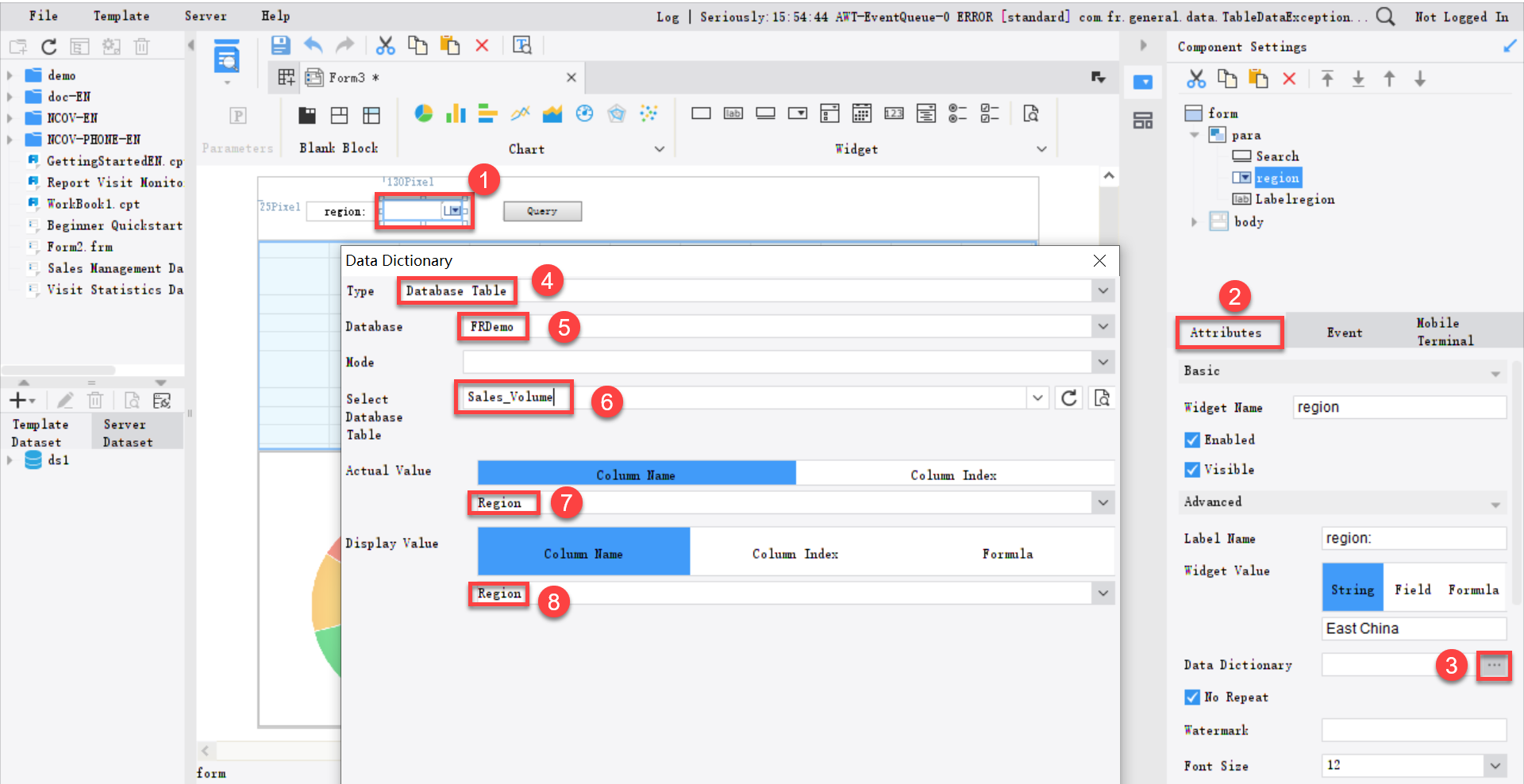Screen dimensions: 1524x784
Task: Move component to top in Component Settings
Action: [x=1327, y=79]
